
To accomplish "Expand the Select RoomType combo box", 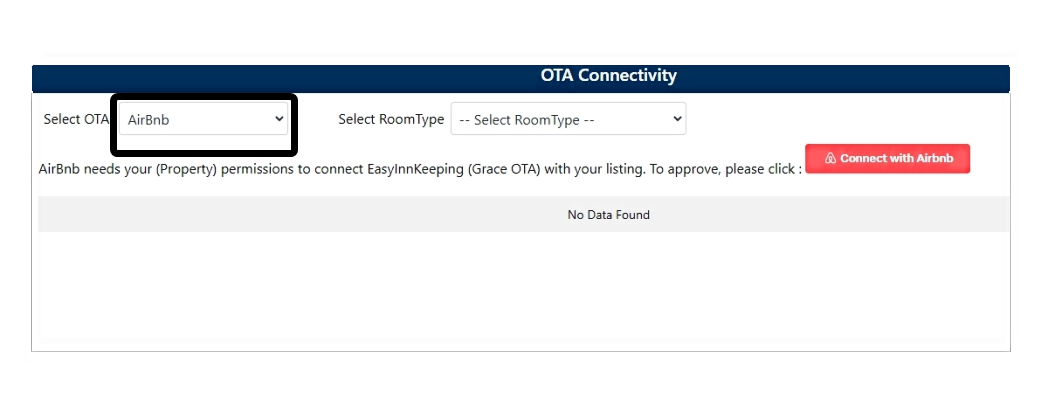I will (568, 120).
